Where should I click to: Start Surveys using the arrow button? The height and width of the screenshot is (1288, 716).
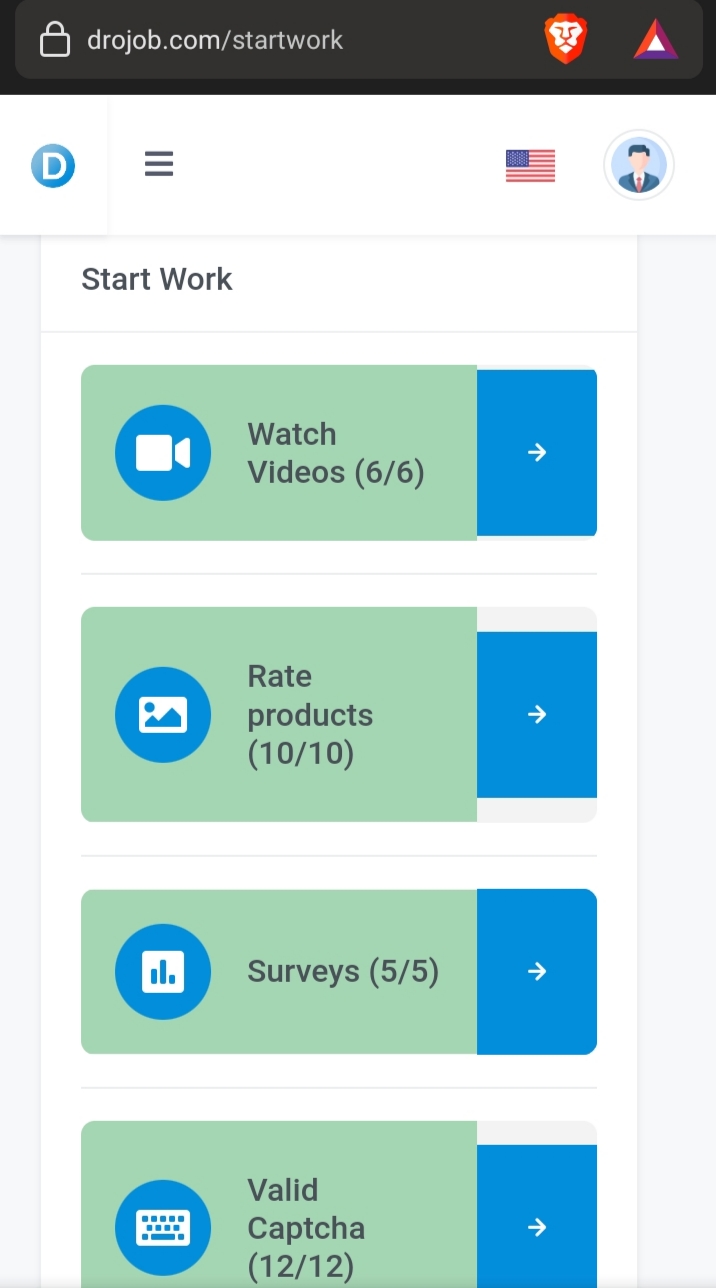(537, 972)
